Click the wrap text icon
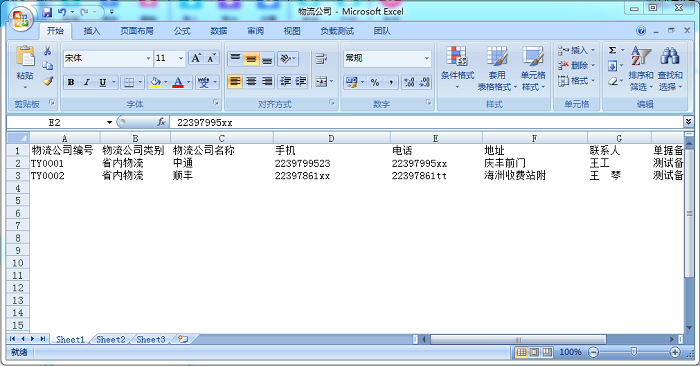Screen dimensions: 700x366 (321, 58)
